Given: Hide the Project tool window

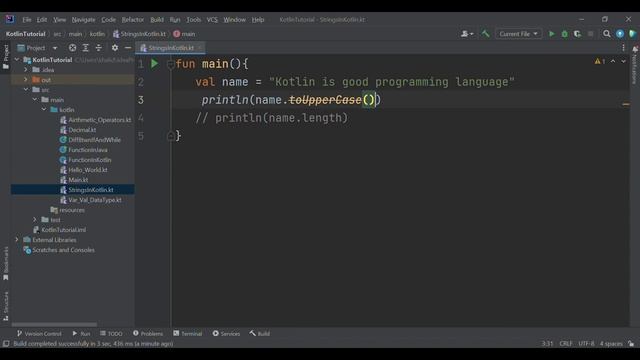Looking at the screenshot, I should [x=128, y=48].
